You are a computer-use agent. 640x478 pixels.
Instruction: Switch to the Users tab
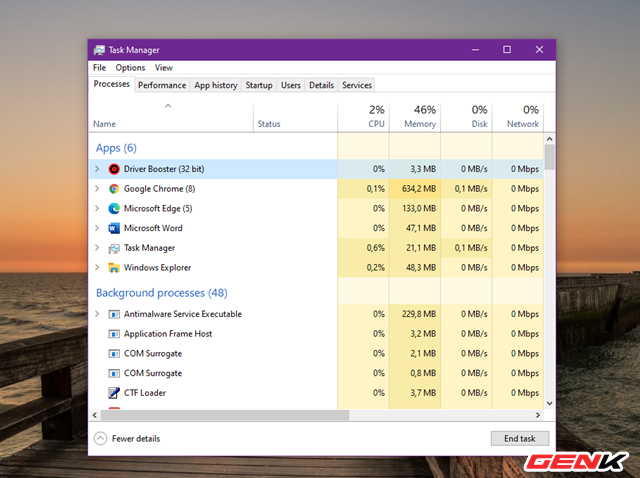point(291,85)
